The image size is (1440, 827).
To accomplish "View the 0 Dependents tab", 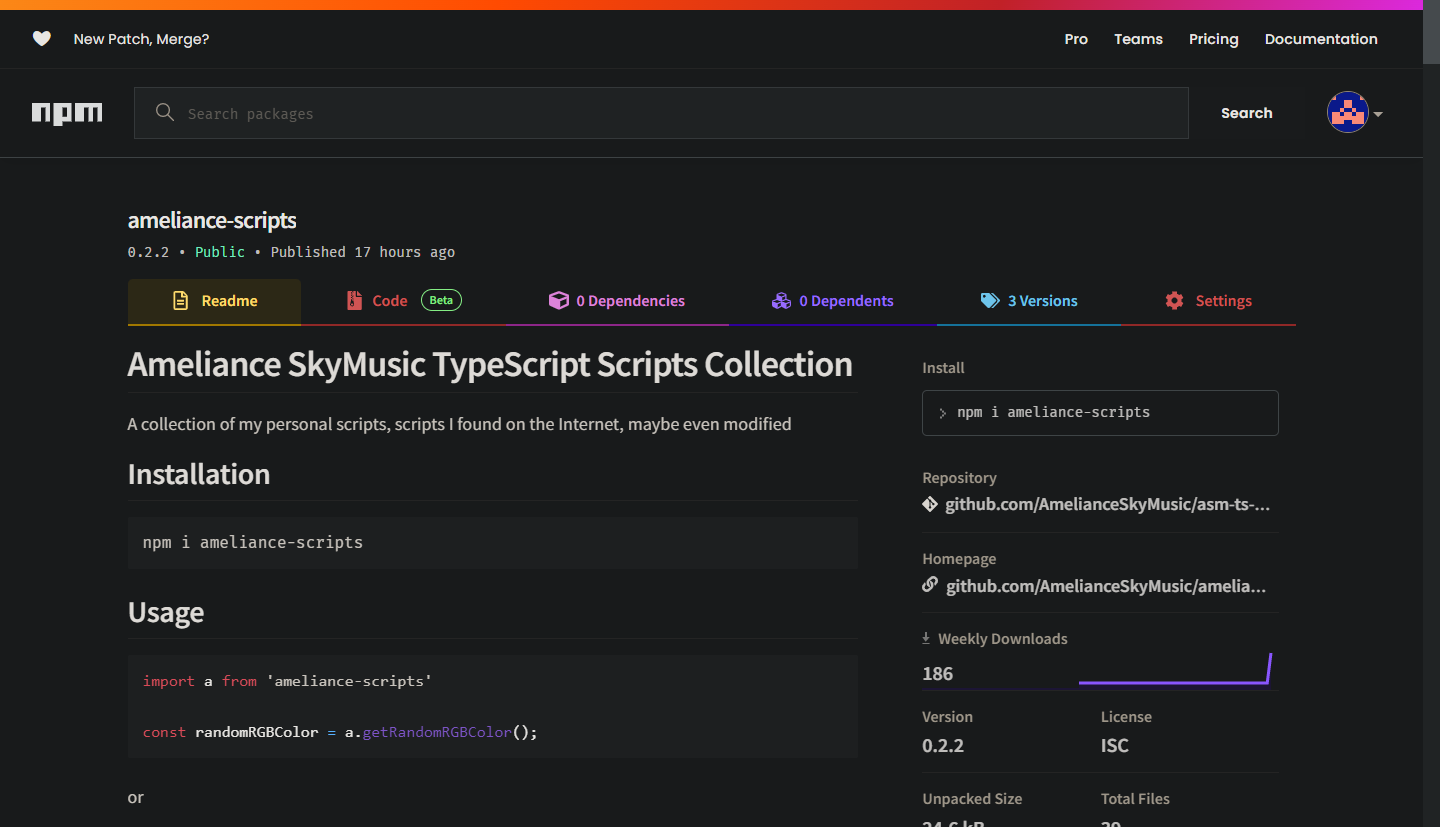I will coord(833,301).
